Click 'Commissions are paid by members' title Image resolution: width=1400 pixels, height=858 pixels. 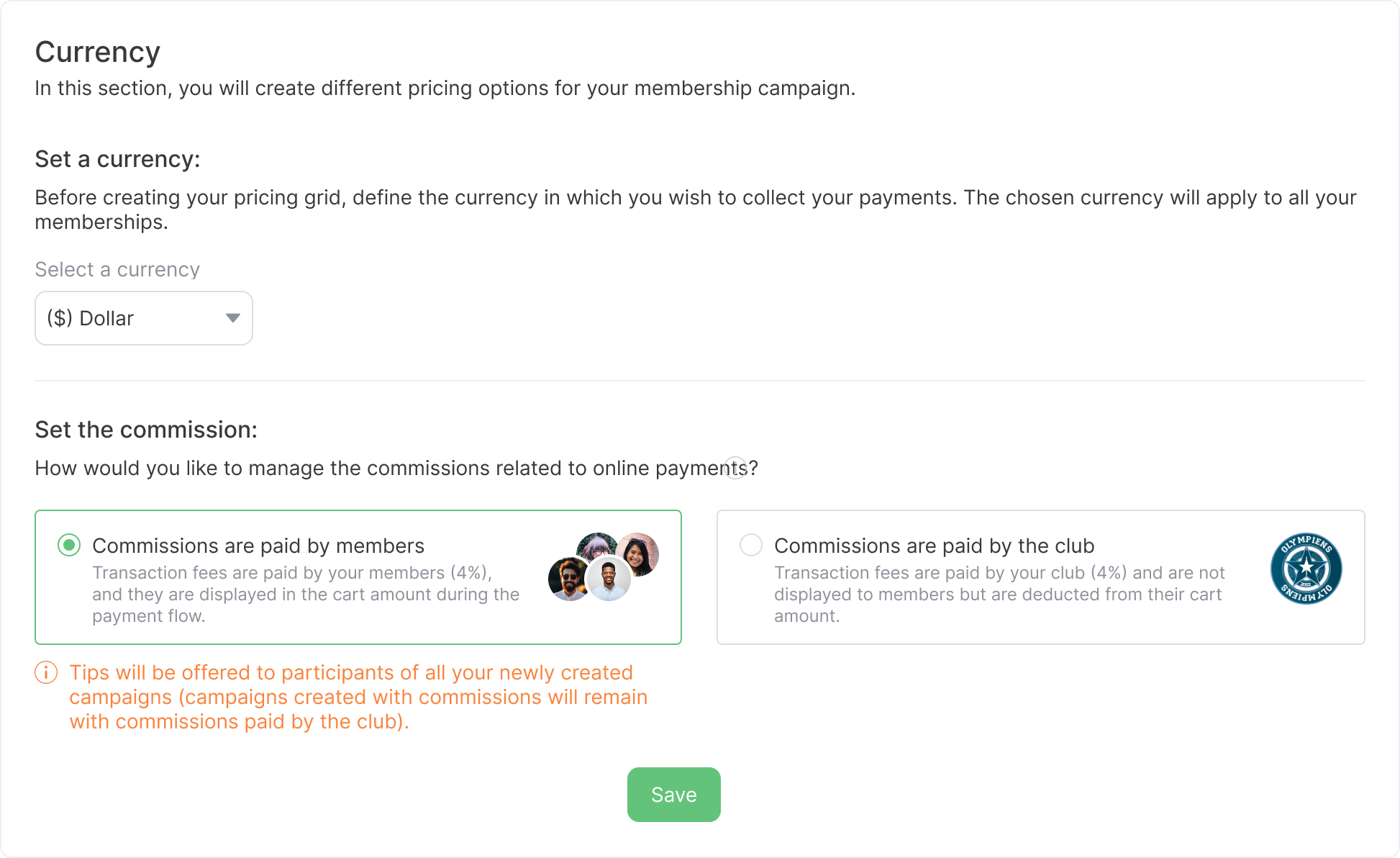click(x=258, y=546)
